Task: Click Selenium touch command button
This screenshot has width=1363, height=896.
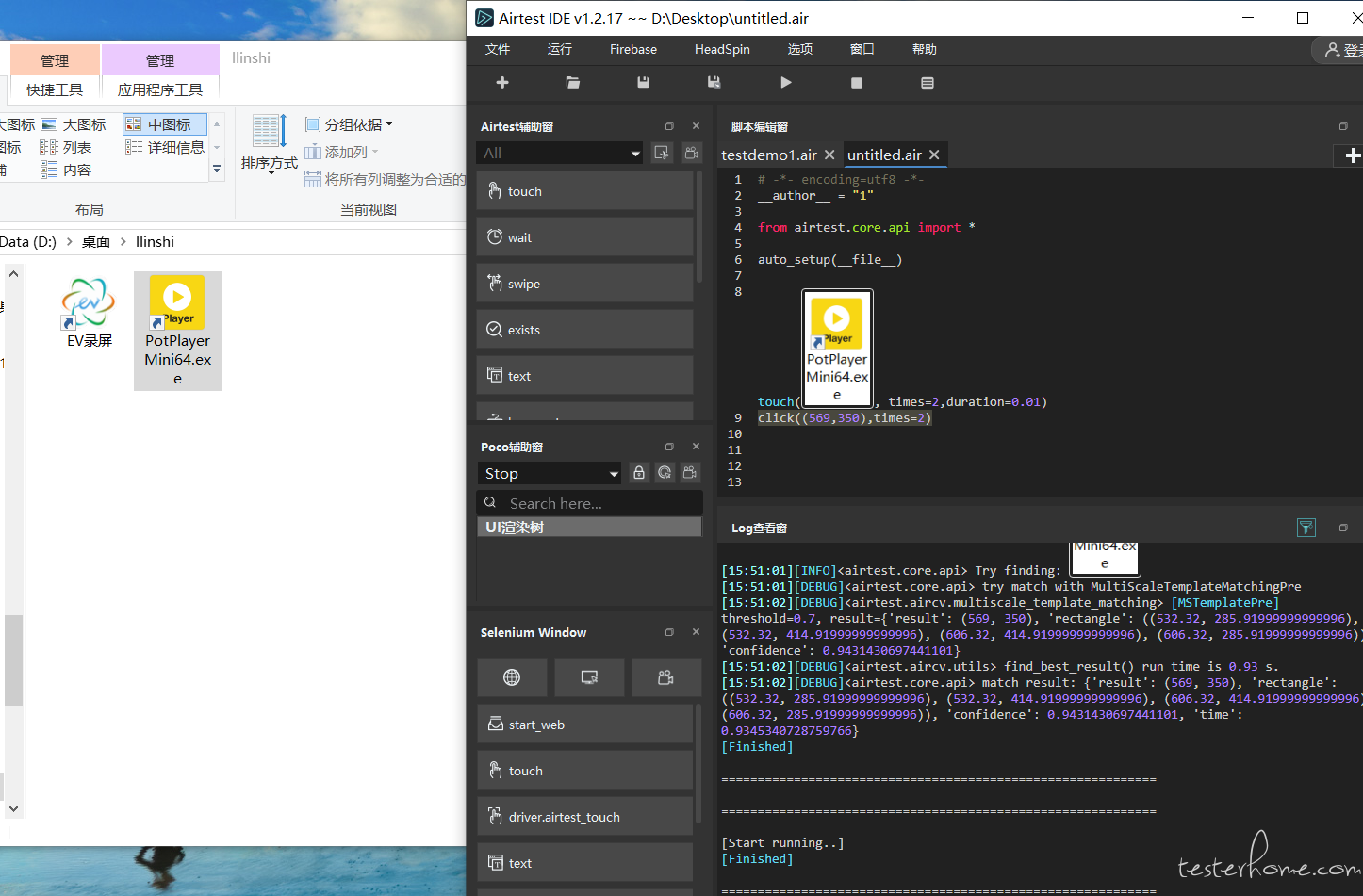Action: point(585,771)
